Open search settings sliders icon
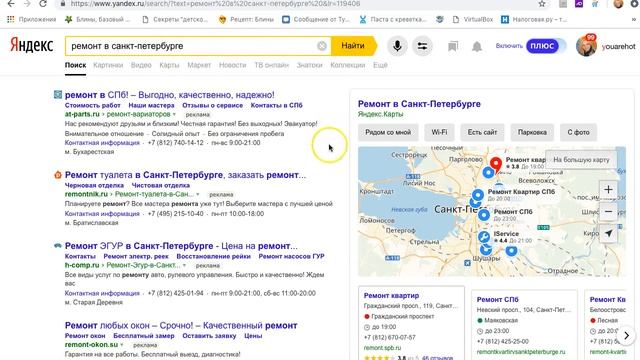 tap(422, 46)
